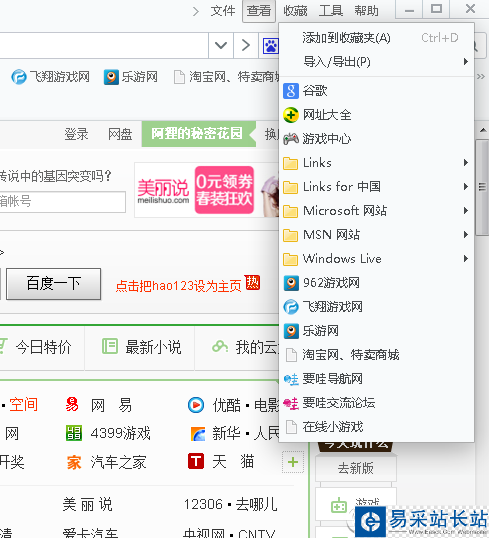Open 游戏中心 gamepad icon entry
The image size is (489, 538).
[x=291, y=139]
